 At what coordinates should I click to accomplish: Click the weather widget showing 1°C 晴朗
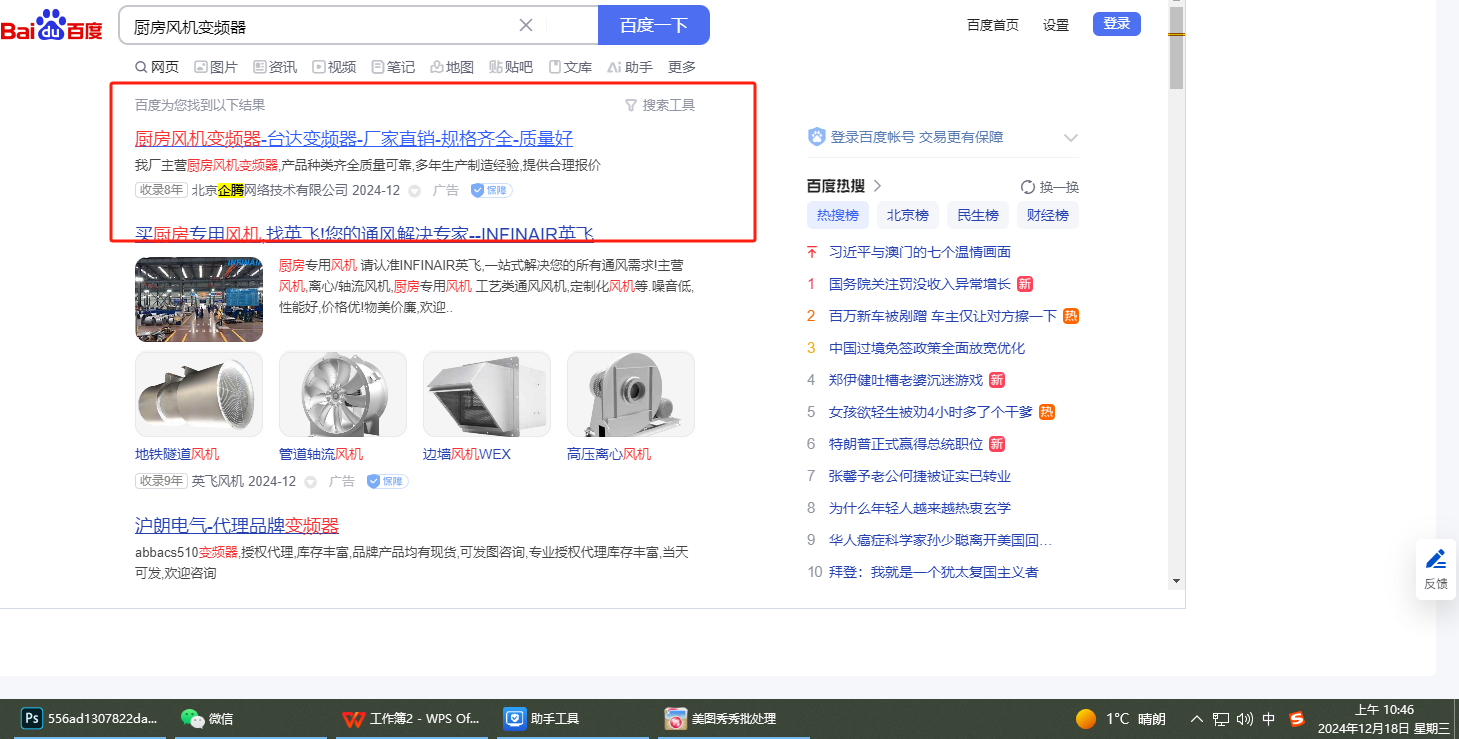1121,719
